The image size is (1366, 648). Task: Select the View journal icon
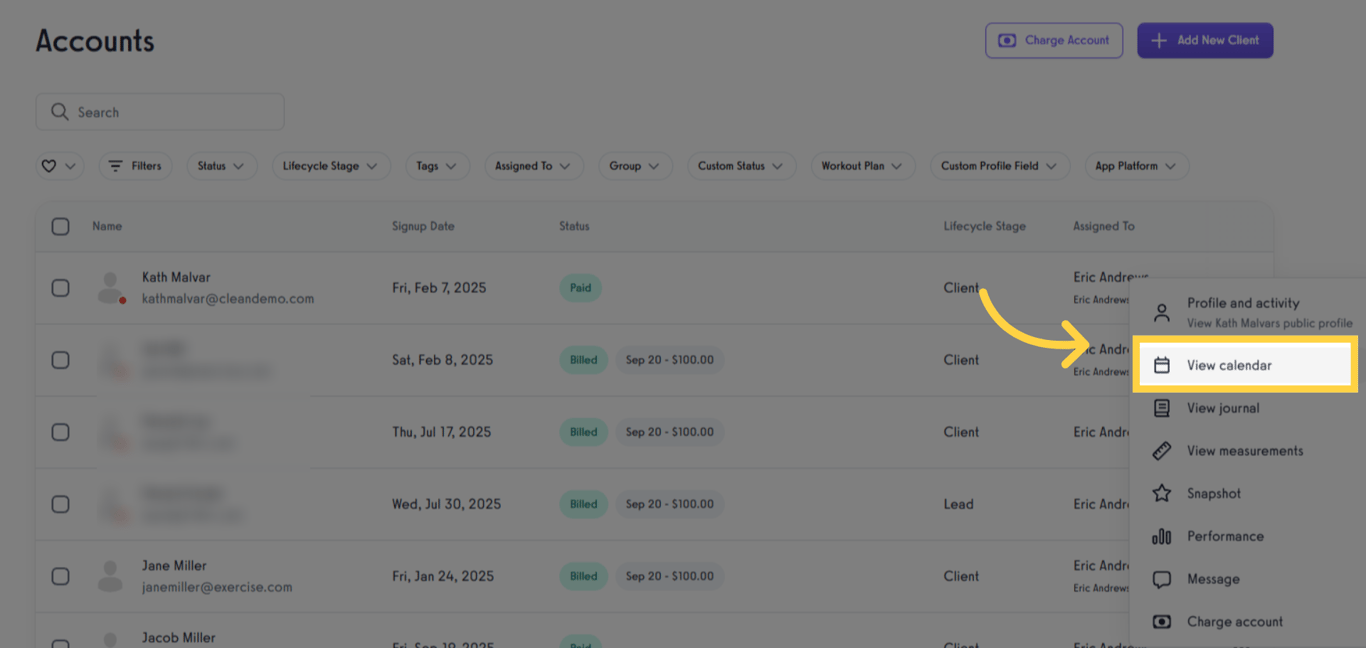[x=1161, y=408]
